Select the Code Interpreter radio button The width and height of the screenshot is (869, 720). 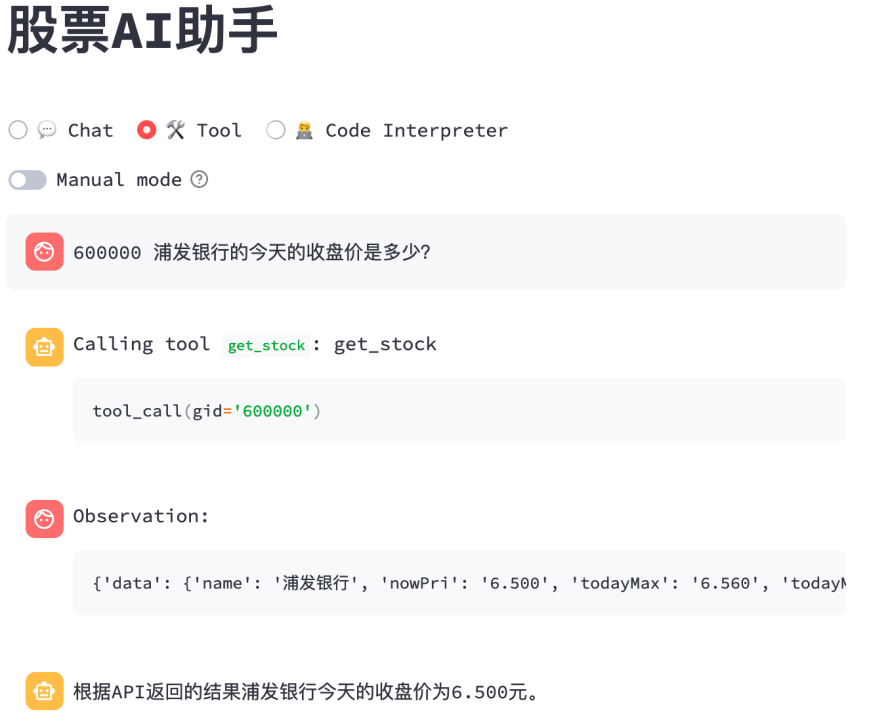pos(275,130)
